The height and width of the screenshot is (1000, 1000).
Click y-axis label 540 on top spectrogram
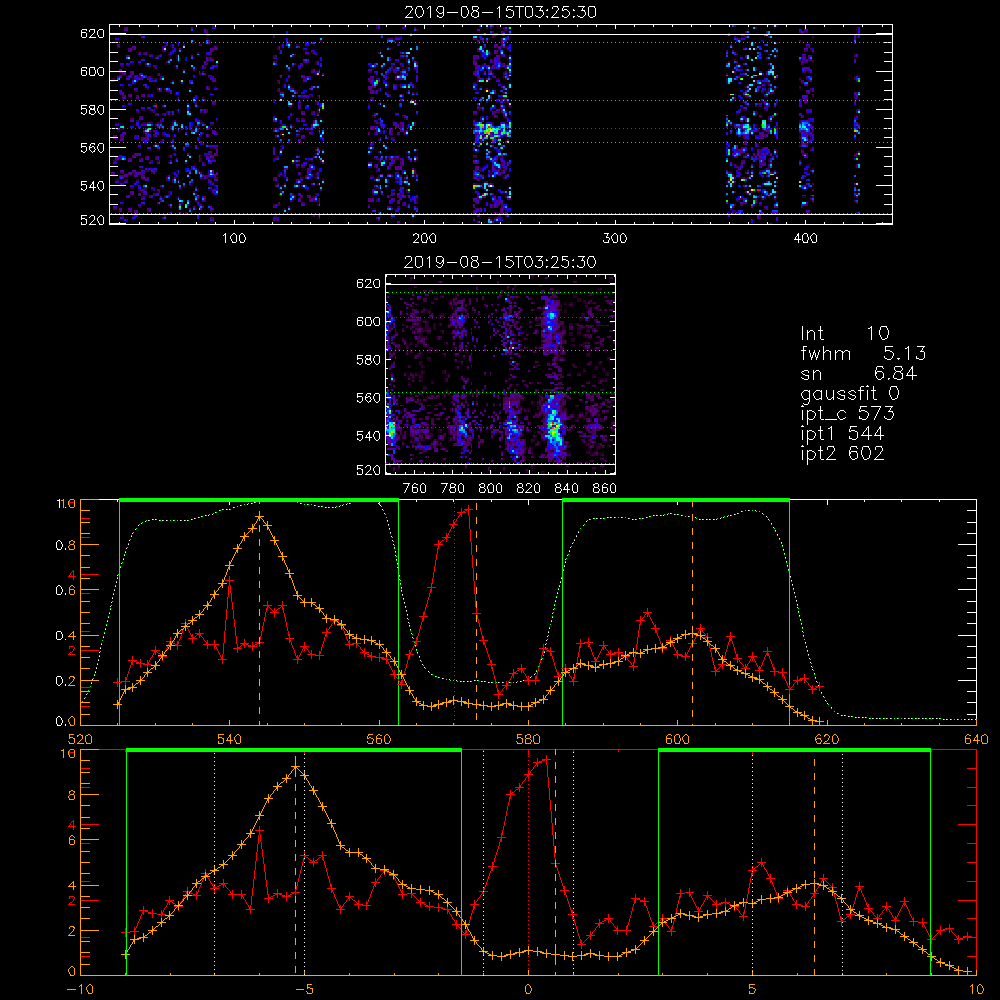[x=92, y=186]
